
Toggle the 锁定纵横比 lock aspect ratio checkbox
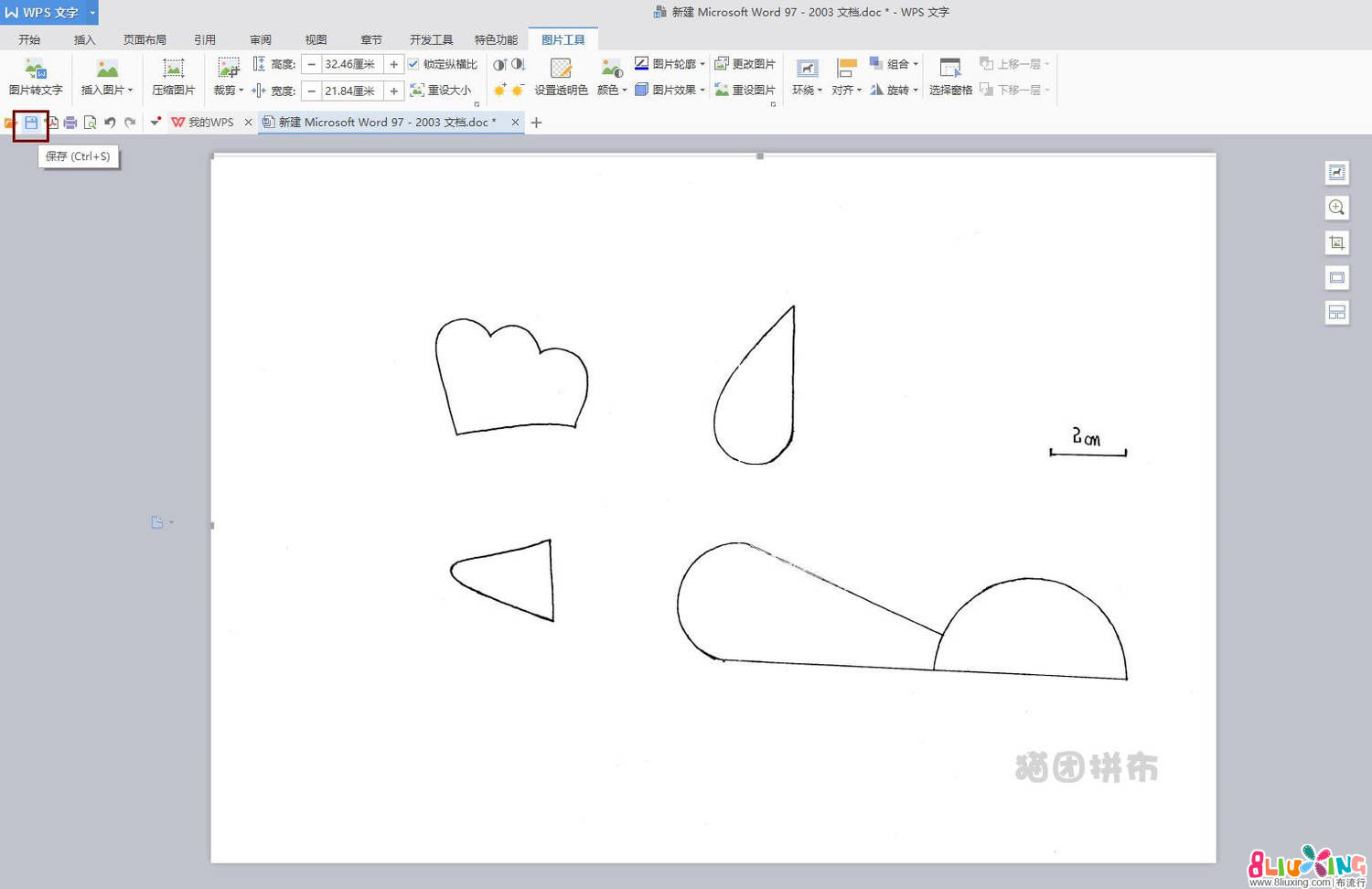pos(413,64)
